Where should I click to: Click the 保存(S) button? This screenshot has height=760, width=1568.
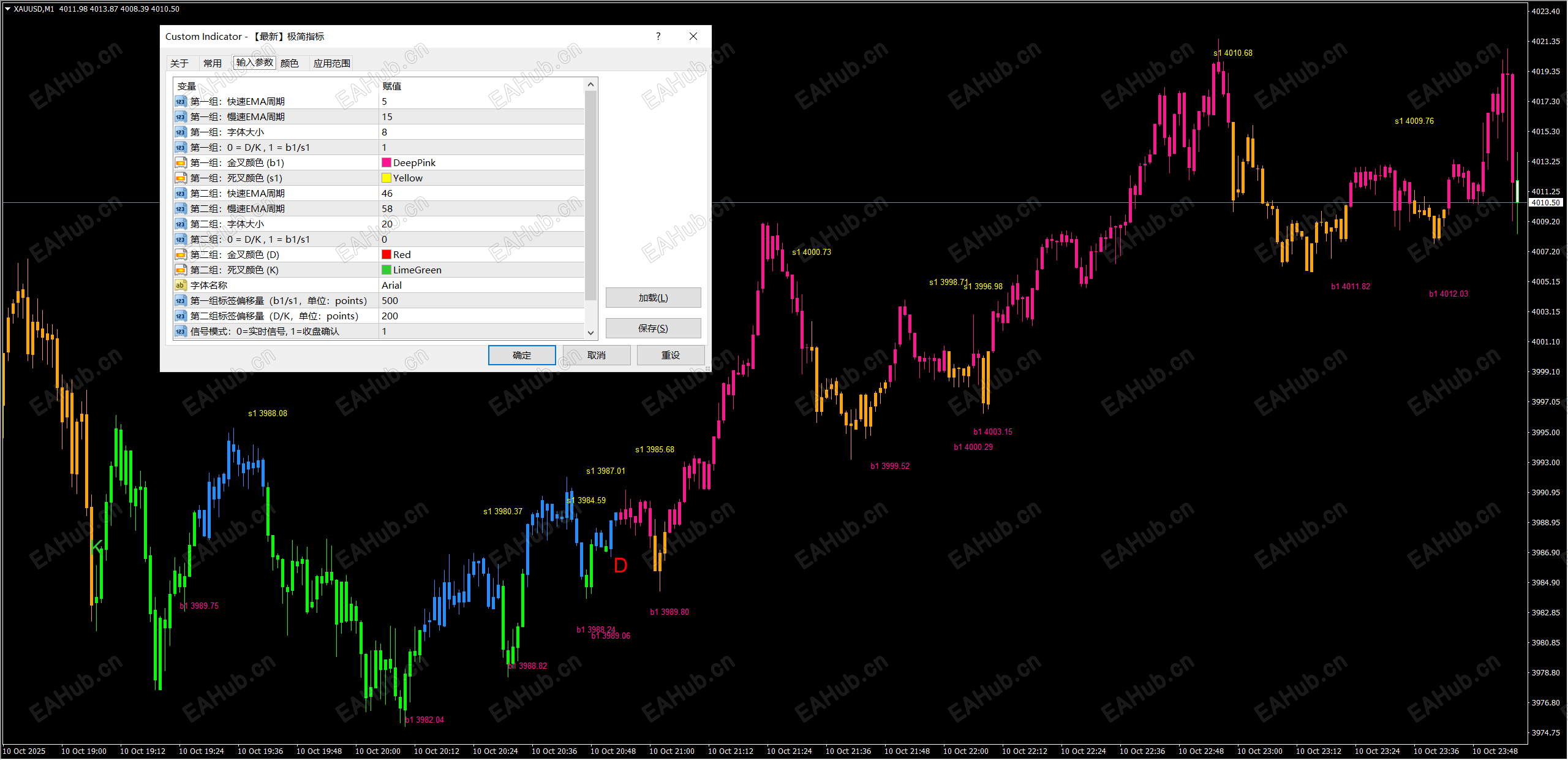[x=653, y=329]
